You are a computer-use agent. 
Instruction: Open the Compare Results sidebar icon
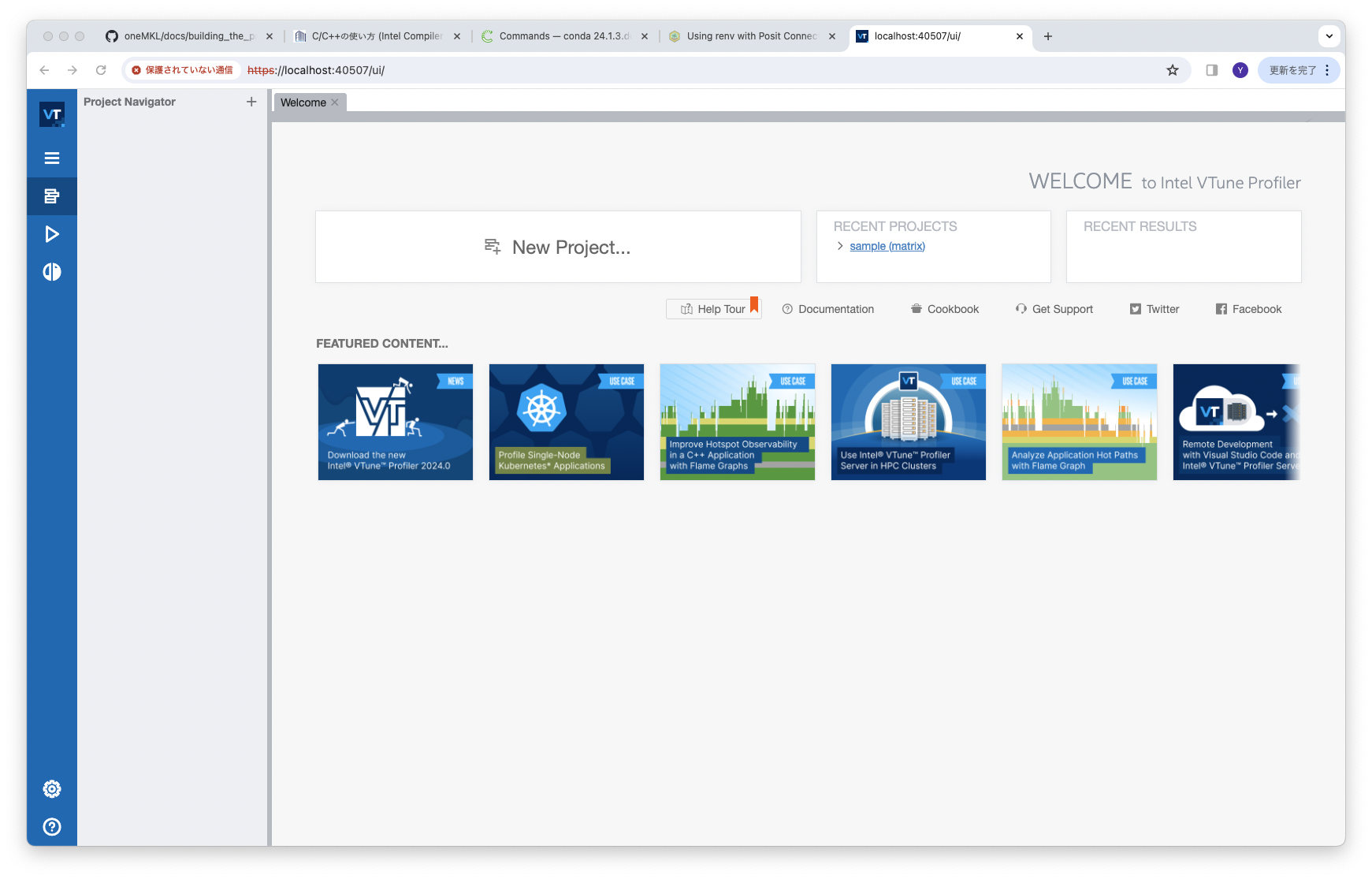tap(52, 272)
